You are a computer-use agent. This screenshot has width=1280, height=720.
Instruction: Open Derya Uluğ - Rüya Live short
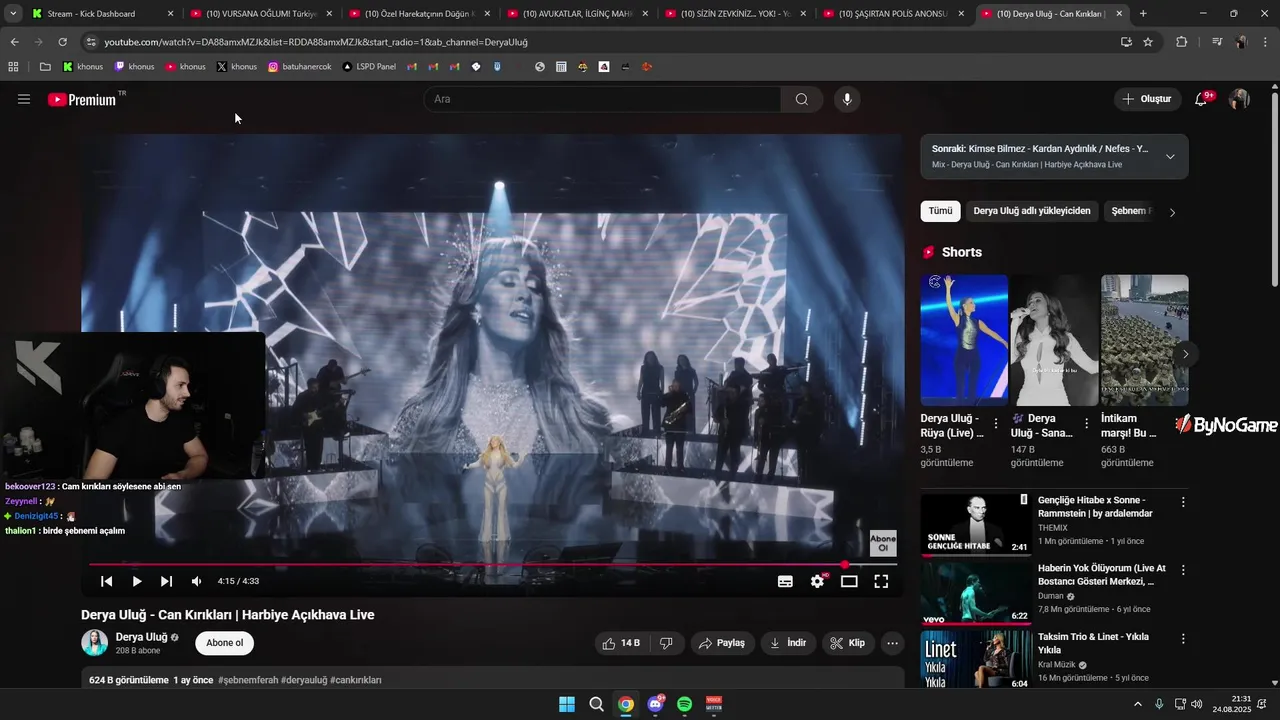(x=964, y=340)
